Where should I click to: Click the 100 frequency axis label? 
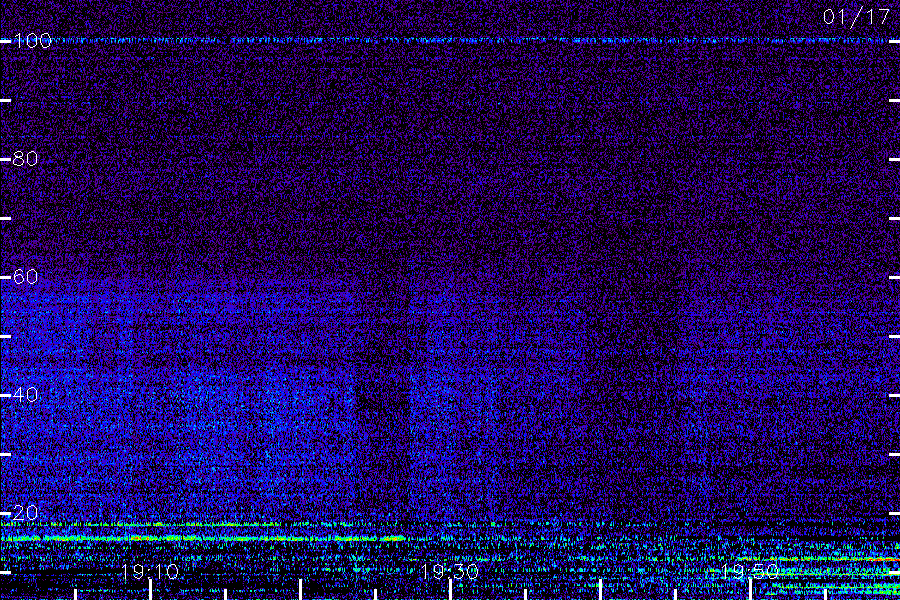(32, 40)
